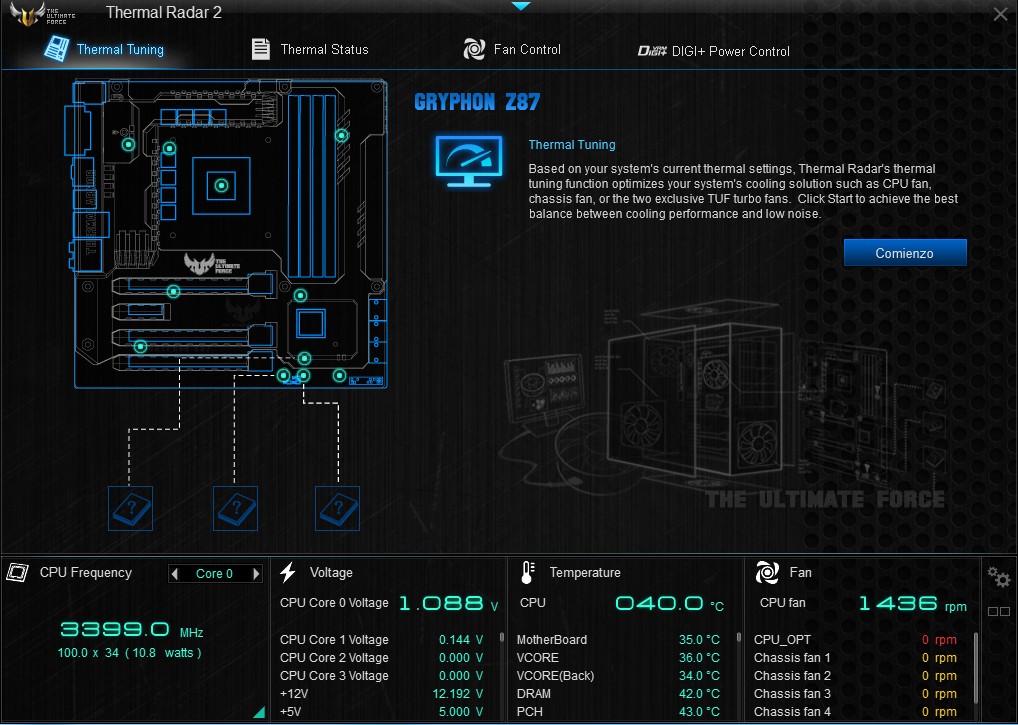1018x725 pixels.
Task: Expand CPU Frequency panel corner triangle
Action: coord(259,713)
